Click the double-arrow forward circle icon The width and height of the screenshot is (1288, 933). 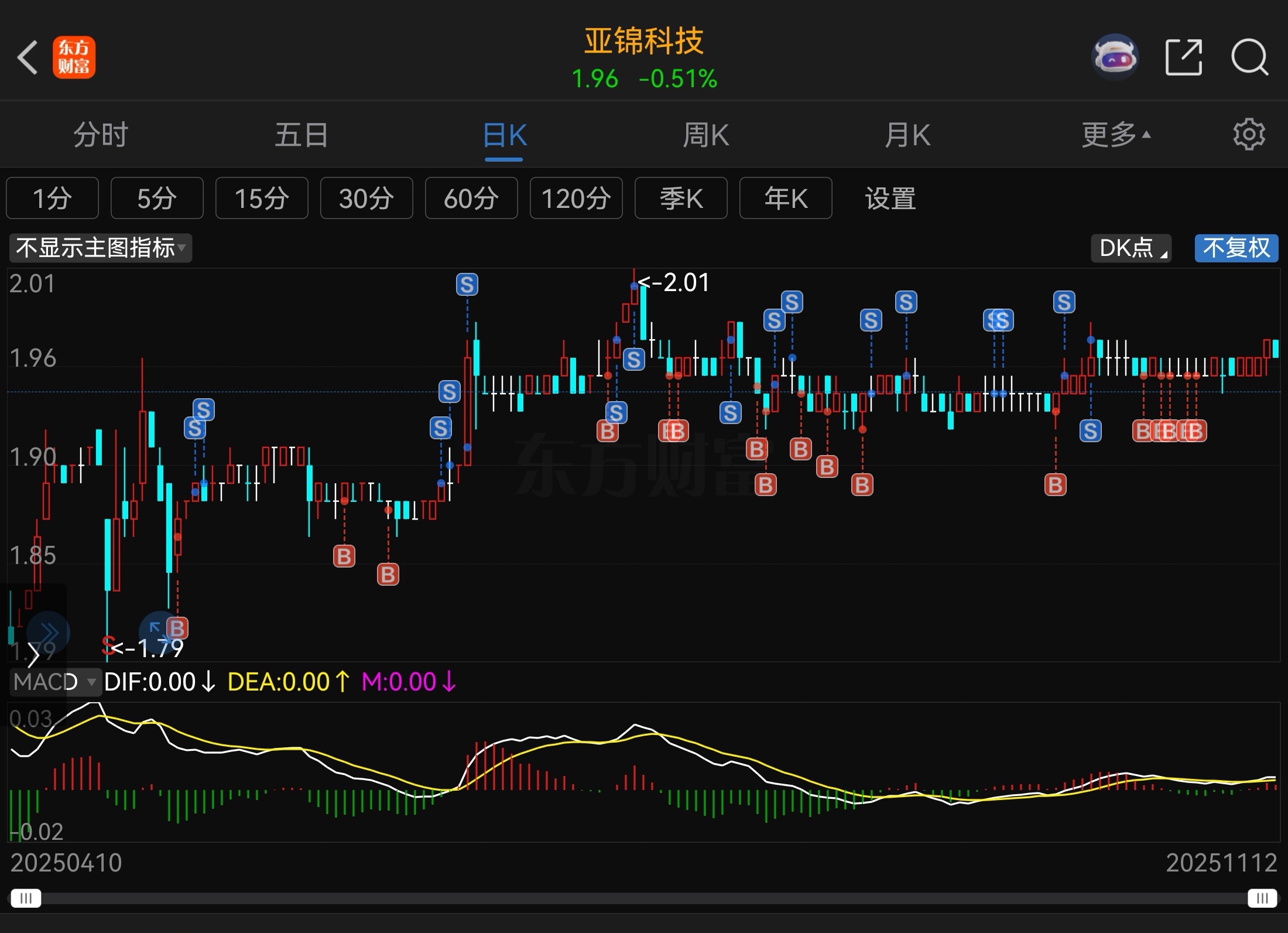[x=49, y=633]
